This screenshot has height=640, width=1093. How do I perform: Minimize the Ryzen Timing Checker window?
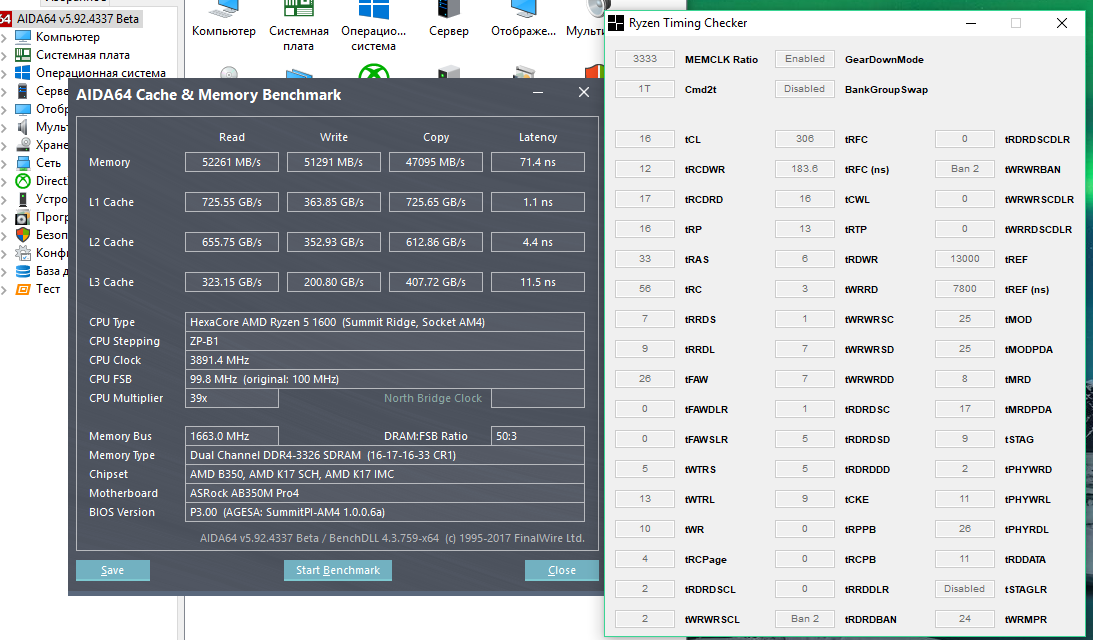tap(970, 23)
